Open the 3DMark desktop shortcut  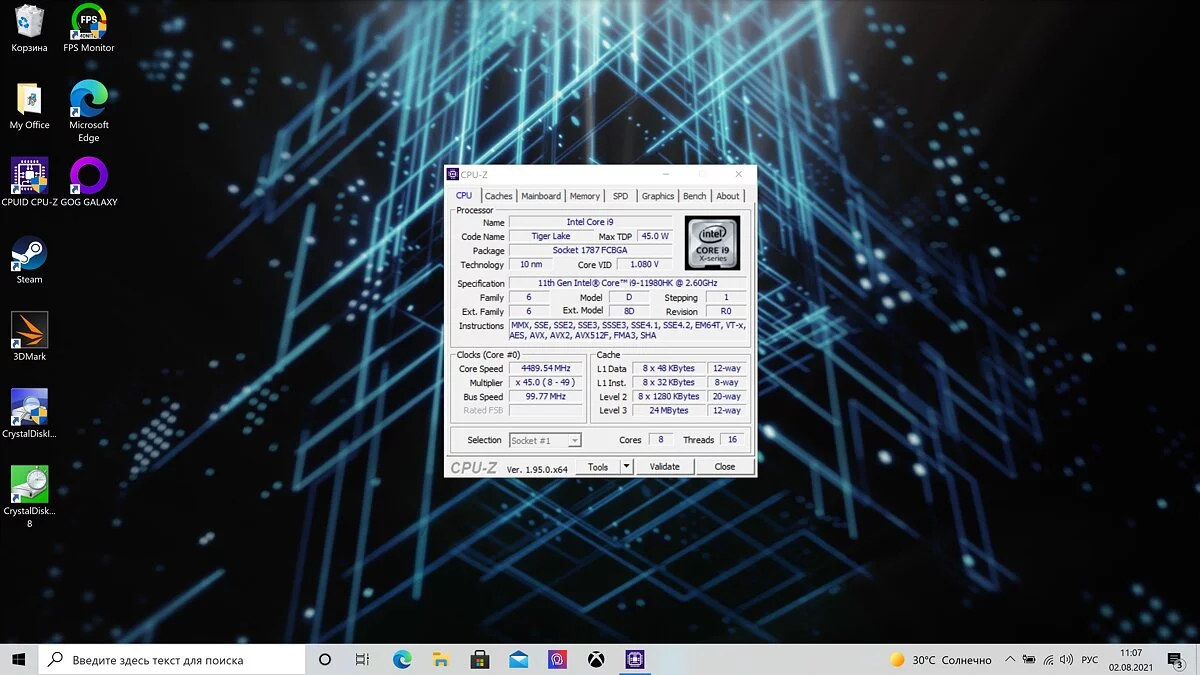pos(29,332)
